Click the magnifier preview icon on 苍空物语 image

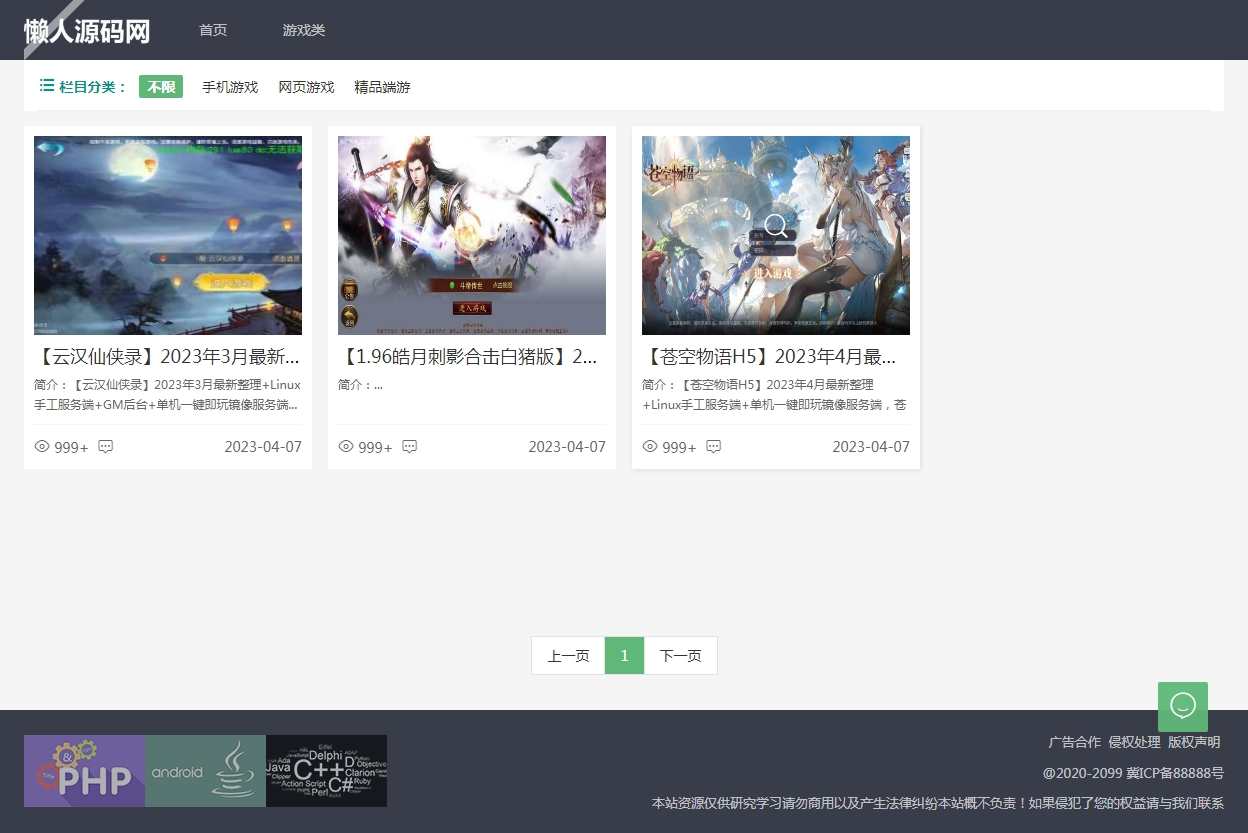point(776,226)
